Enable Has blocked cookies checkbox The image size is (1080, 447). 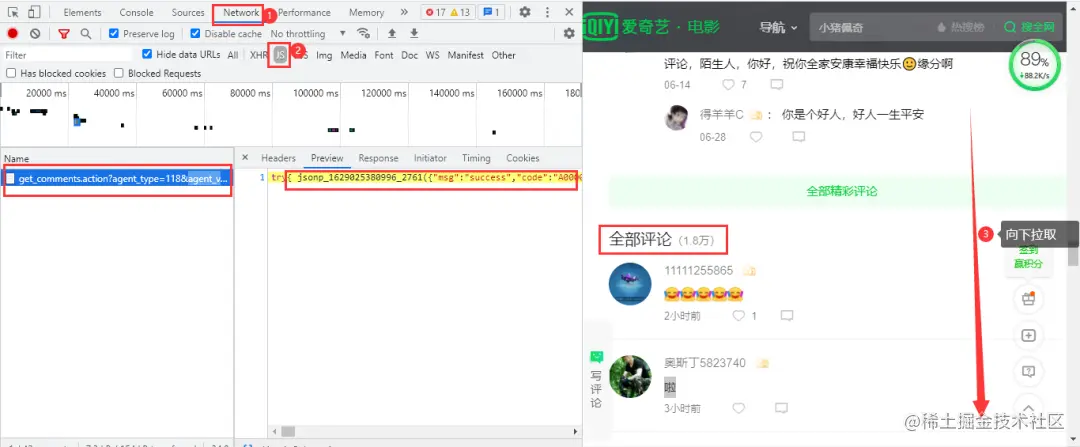(10, 73)
